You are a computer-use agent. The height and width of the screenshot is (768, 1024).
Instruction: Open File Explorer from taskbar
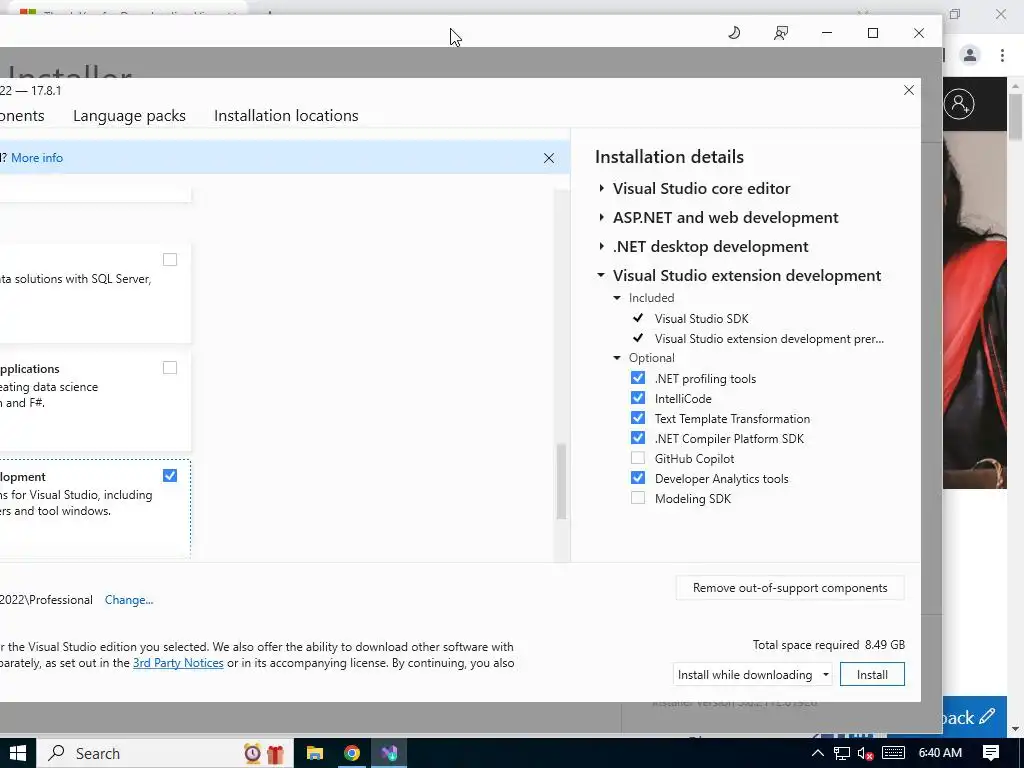point(315,753)
